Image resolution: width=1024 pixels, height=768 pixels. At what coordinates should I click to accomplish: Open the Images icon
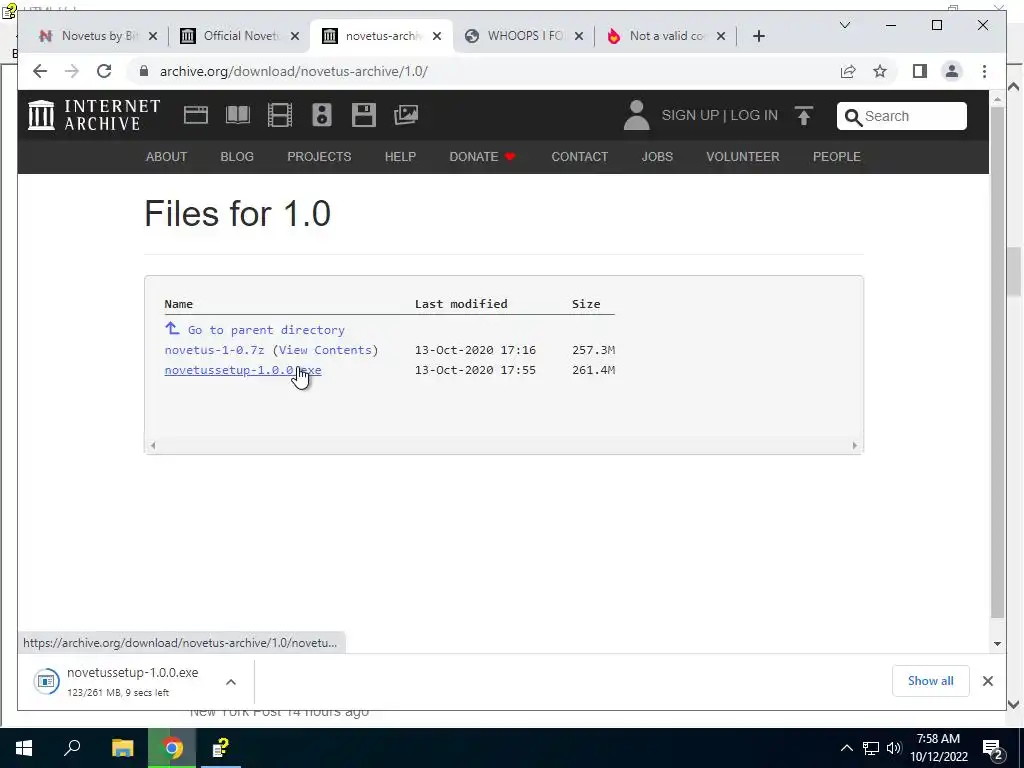point(406,115)
